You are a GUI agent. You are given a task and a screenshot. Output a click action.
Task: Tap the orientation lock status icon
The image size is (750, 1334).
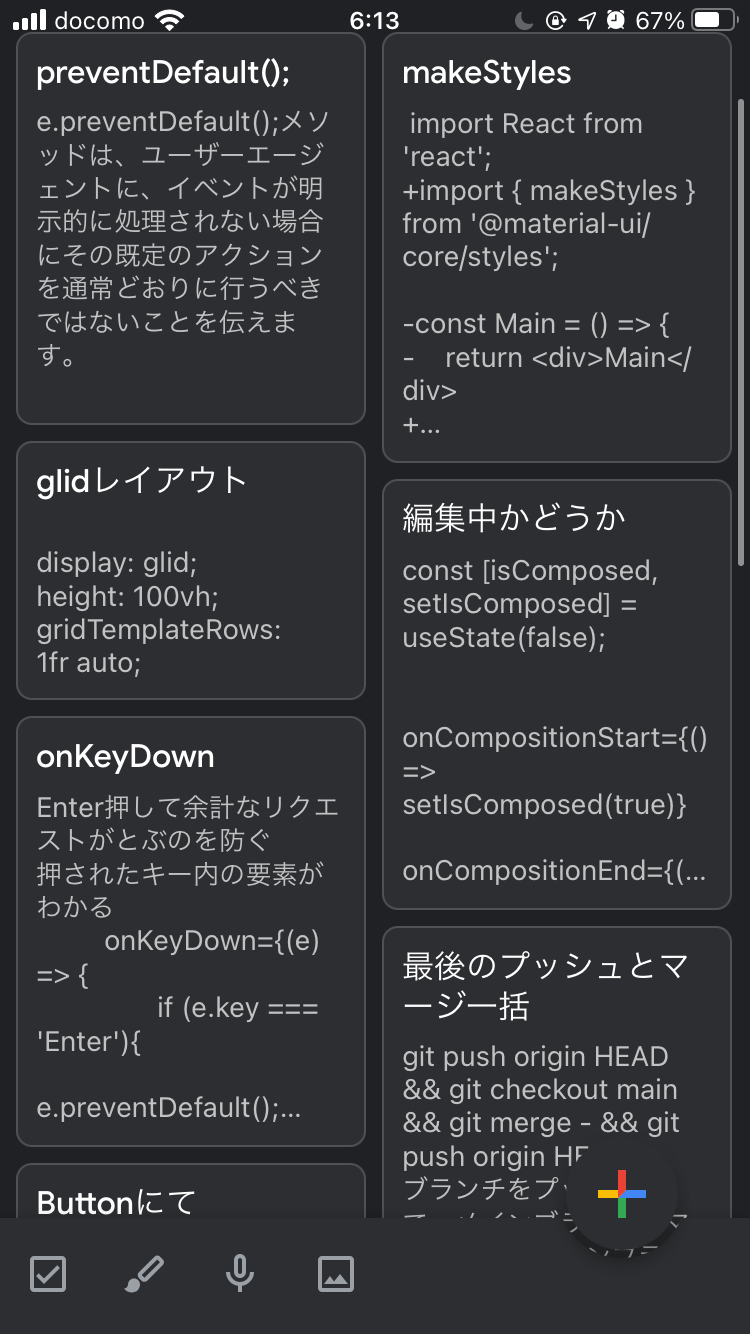click(556, 20)
